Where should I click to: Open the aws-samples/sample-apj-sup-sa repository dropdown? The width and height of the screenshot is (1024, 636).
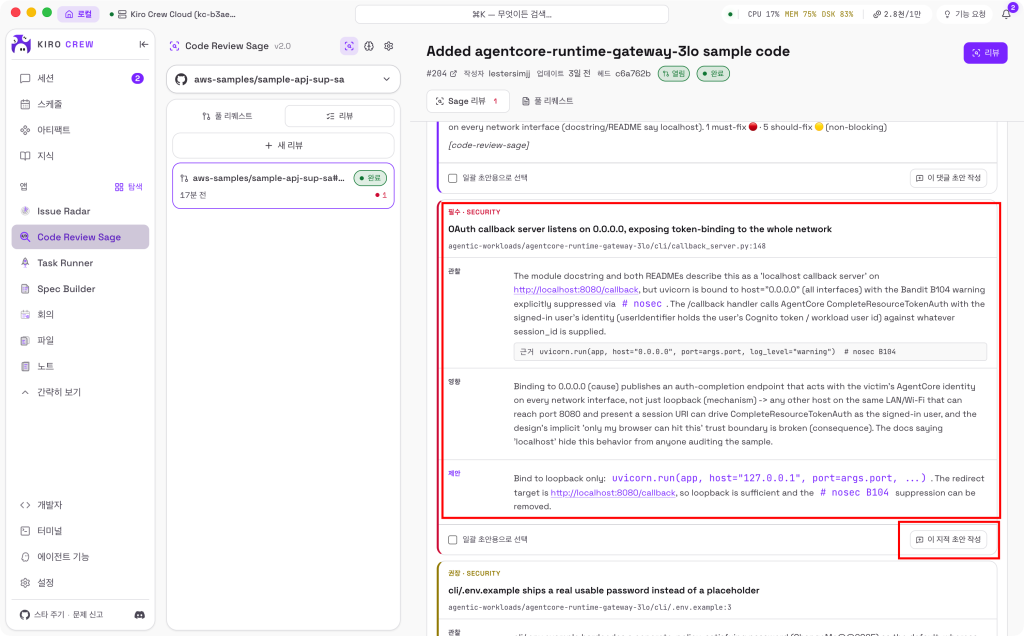click(x=283, y=79)
